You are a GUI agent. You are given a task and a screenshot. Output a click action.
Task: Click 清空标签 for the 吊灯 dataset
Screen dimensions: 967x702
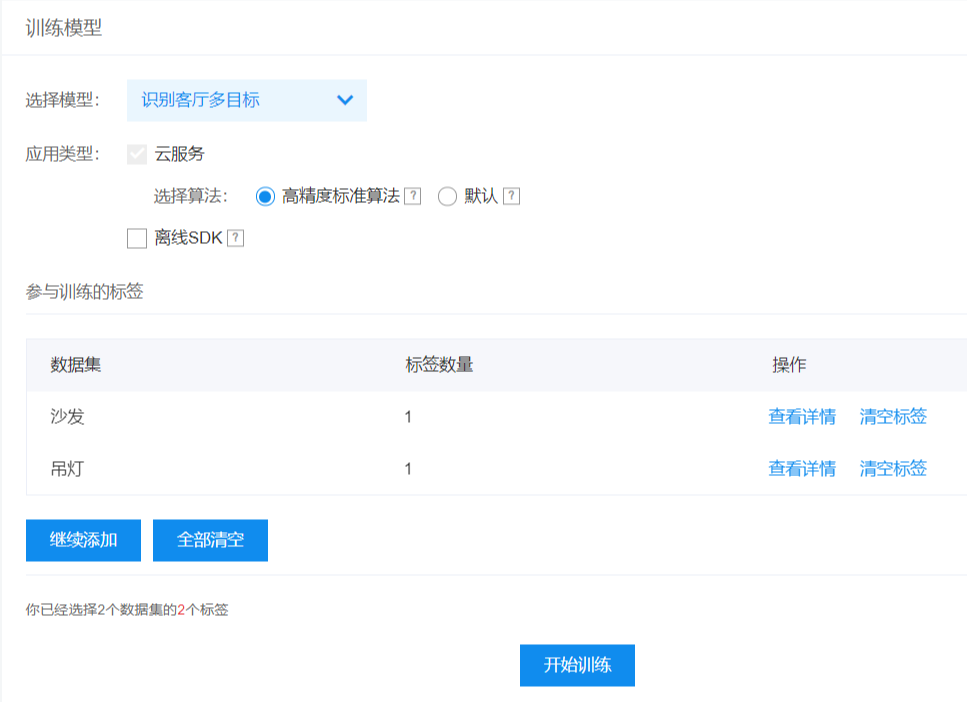893,469
